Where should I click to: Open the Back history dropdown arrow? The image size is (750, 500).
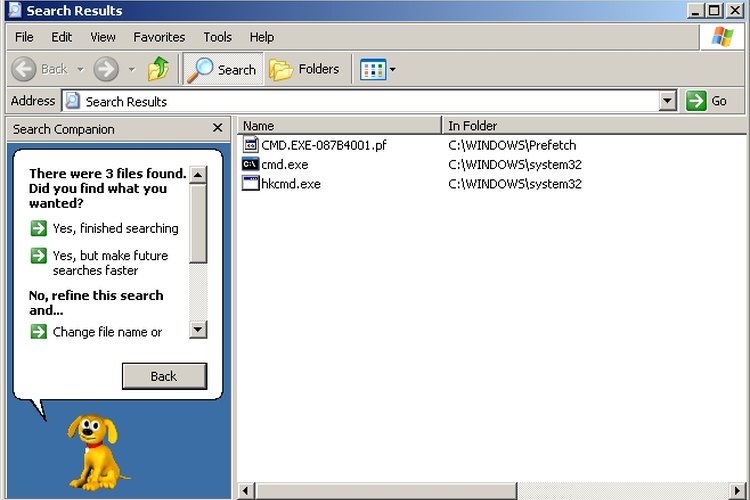click(x=80, y=69)
